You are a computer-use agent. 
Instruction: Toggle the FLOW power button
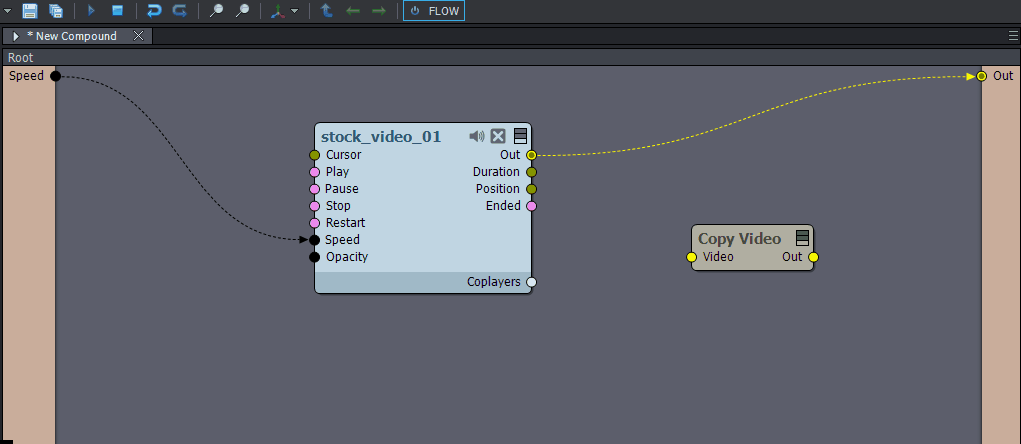pos(434,10)
